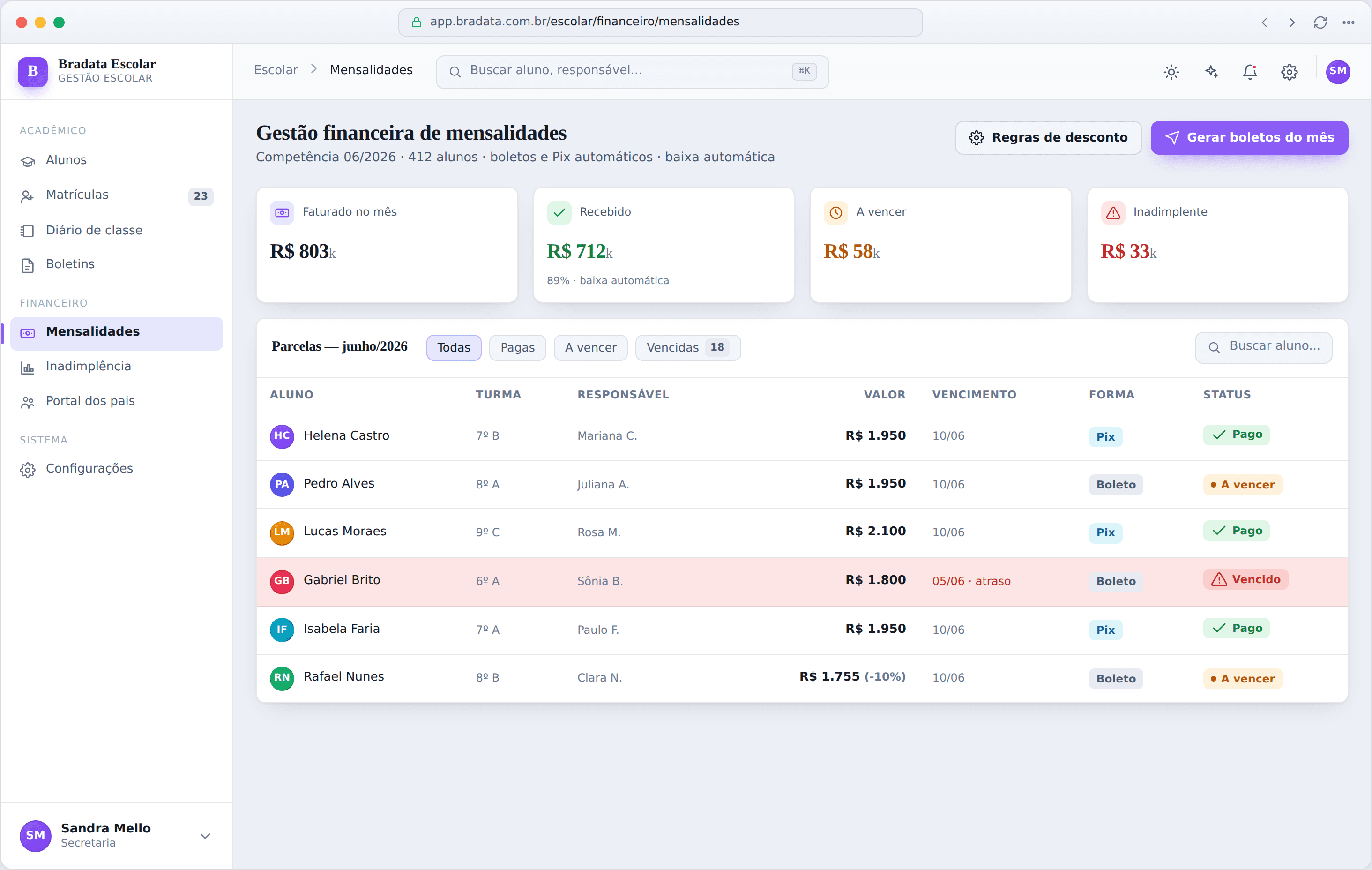The width and height of the screenshot is (1372, 870).
Task: Select the Todas filter tab
Action: click(454, 348)
